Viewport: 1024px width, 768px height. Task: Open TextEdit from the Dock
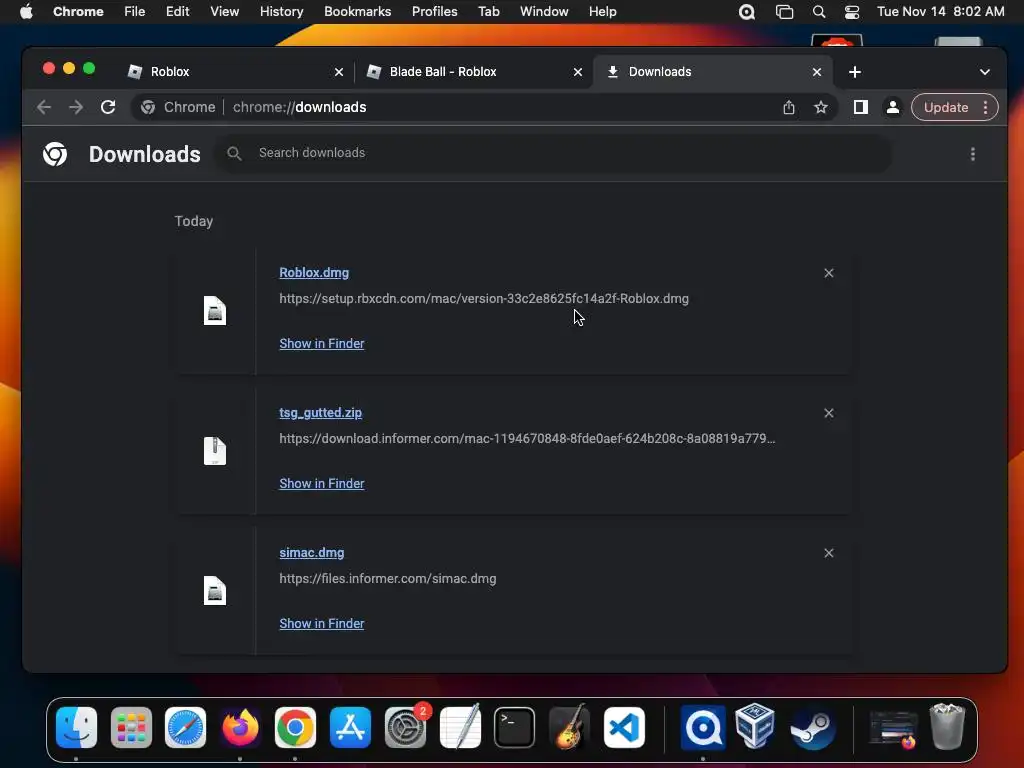coord(460,728)
